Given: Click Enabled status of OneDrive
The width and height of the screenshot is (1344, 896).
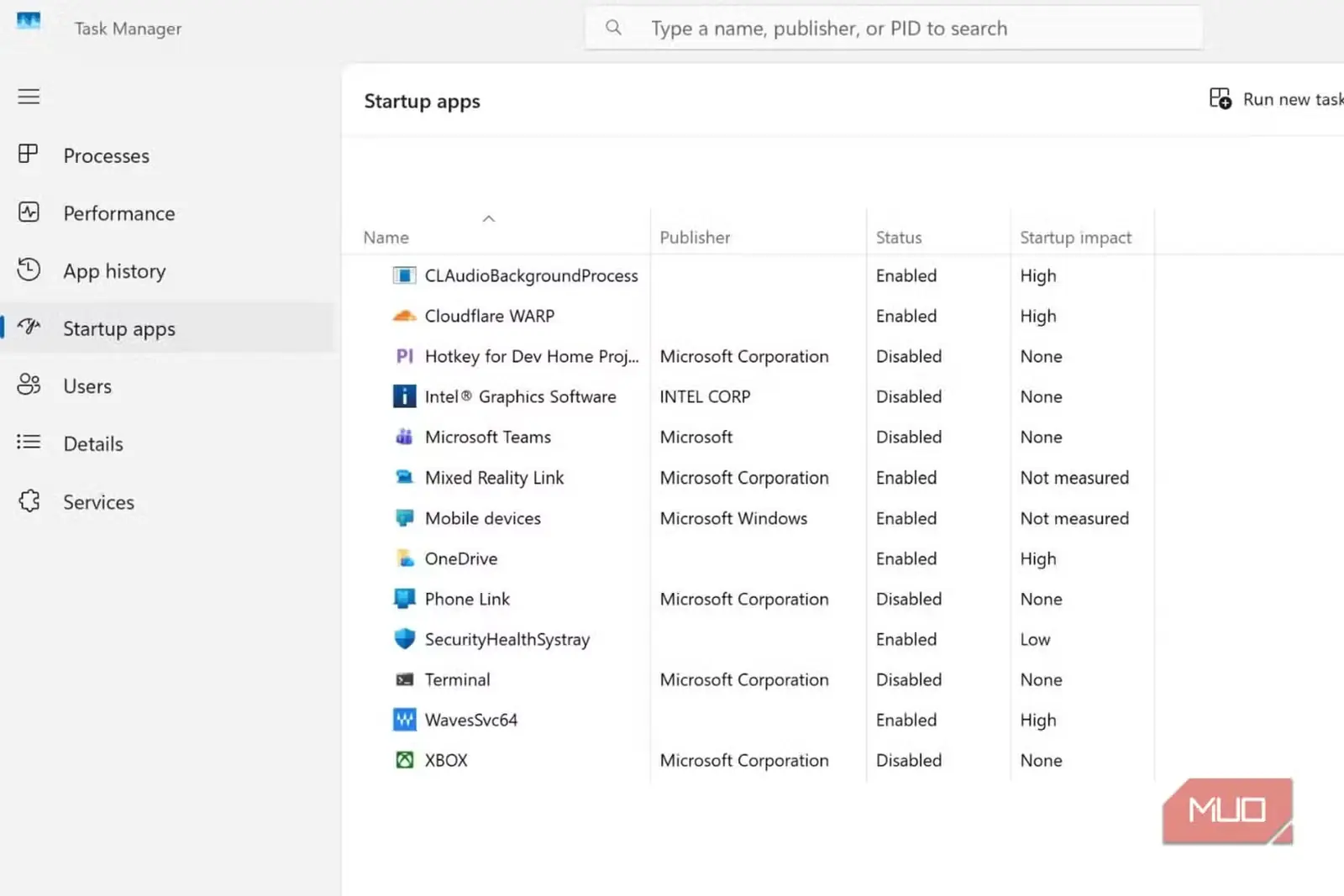Looking at the screenshot, I should [x=906, y=558].
